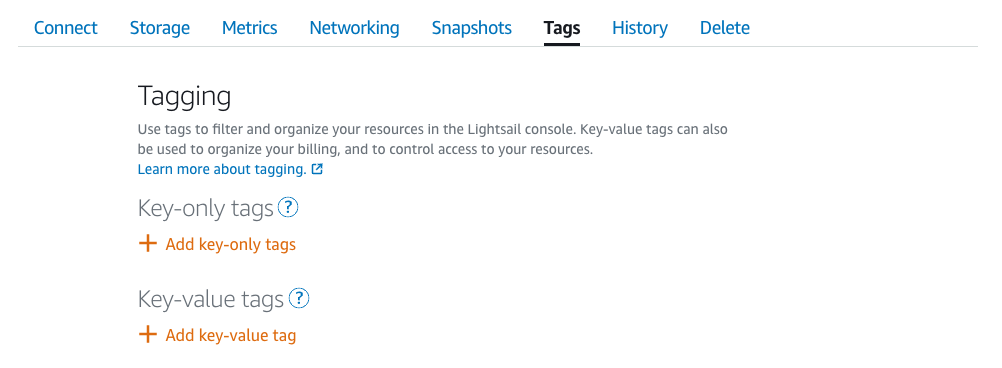Show the History tab

[x=640, y=28]
